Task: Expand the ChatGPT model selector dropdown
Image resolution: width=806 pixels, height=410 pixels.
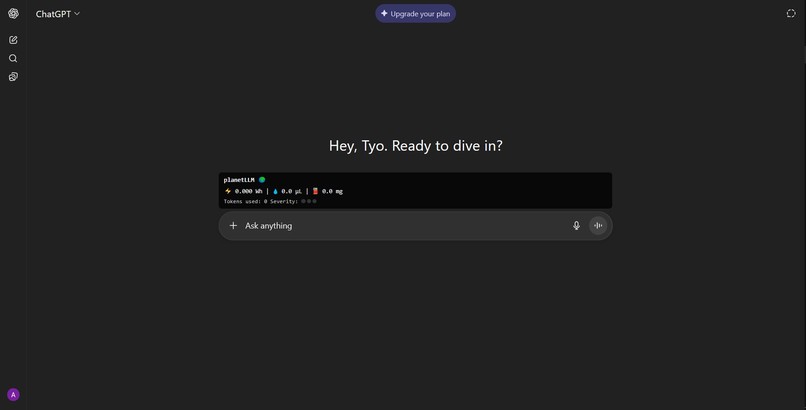Action: [58, 14]
